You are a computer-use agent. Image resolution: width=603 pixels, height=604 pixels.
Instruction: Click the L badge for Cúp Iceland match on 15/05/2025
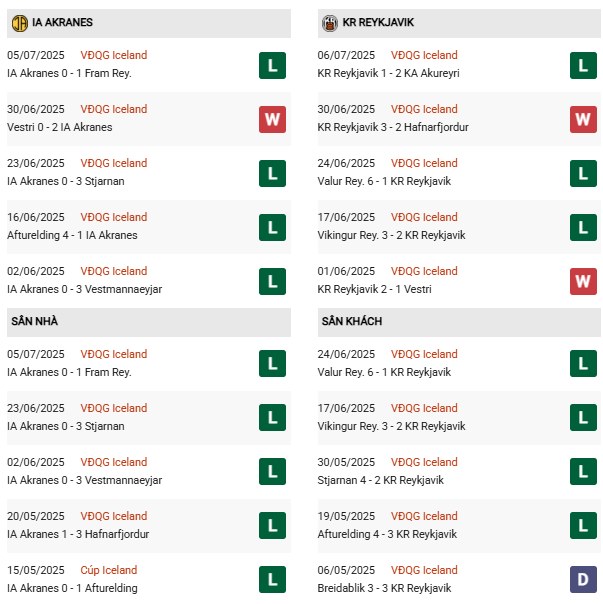pos(271,580)
